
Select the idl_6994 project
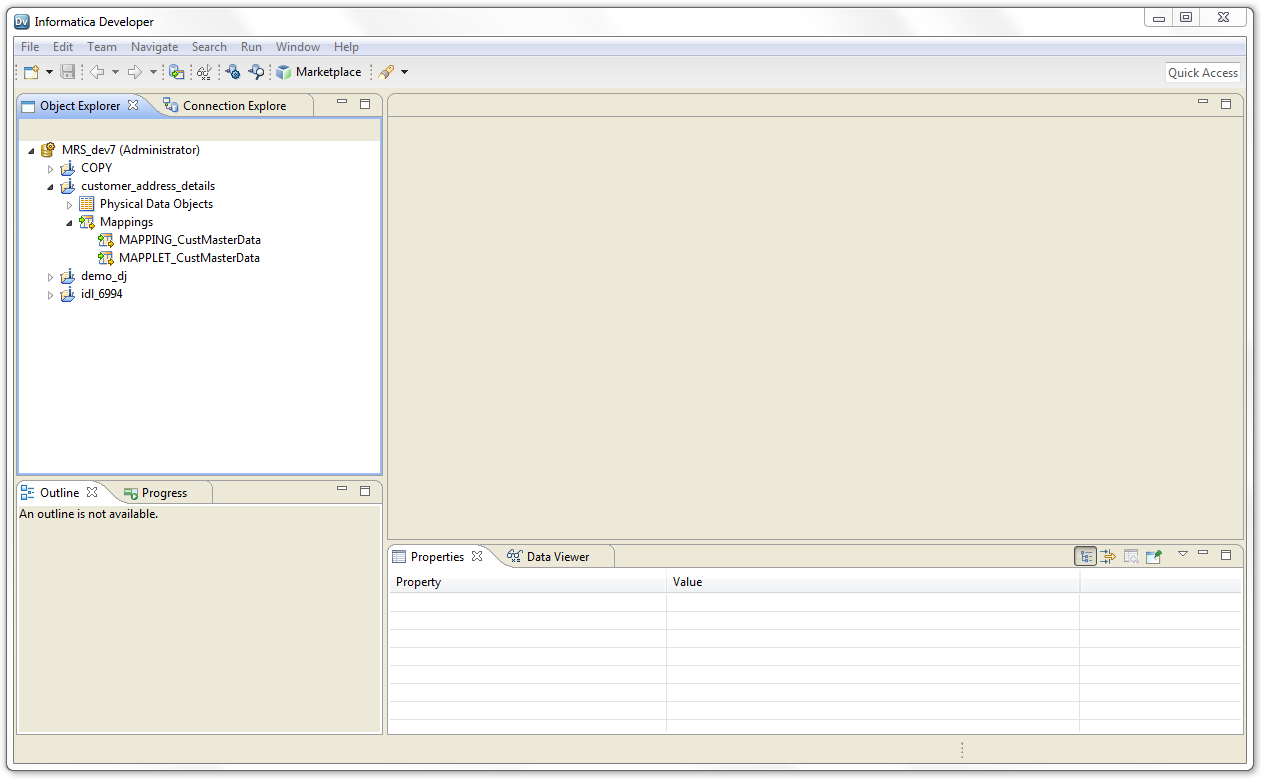[x=102, y=294]
